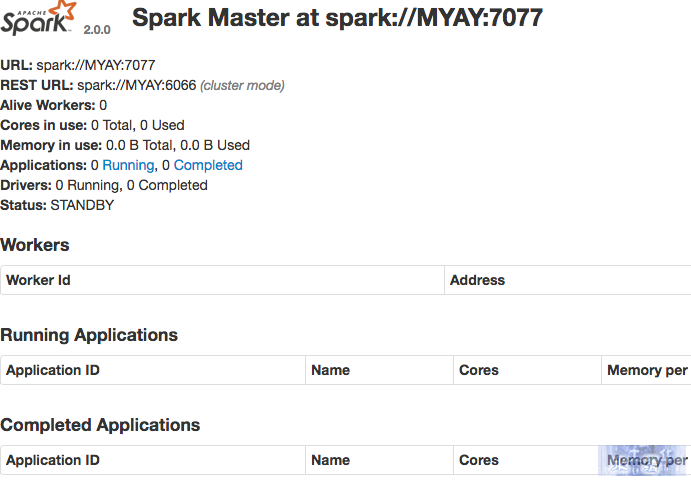Open the Running applications link
Screen dimensions: 691x481
(x=128, y=165)
